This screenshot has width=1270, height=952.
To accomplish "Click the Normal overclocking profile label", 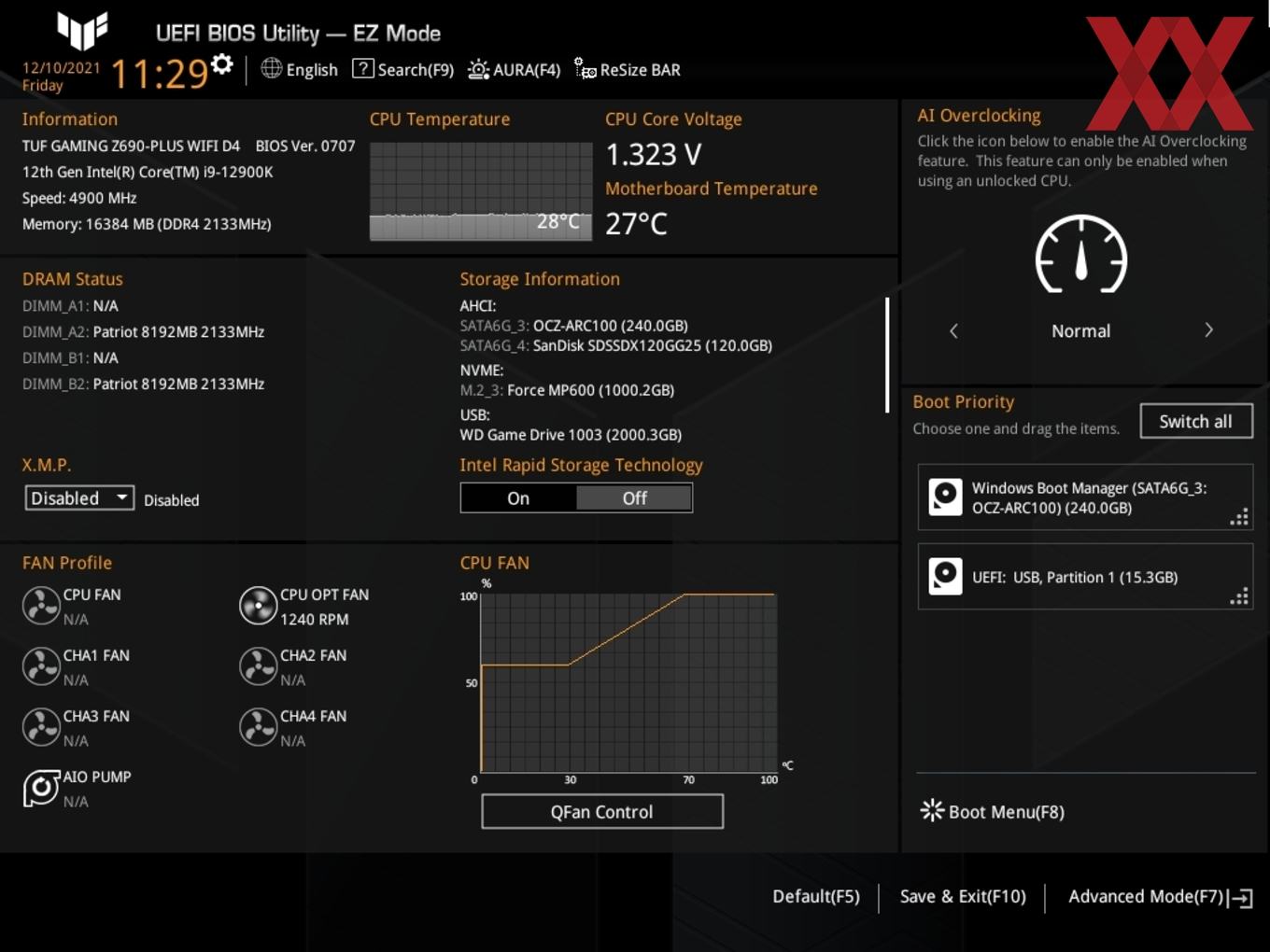I will tap(1081, 331).
